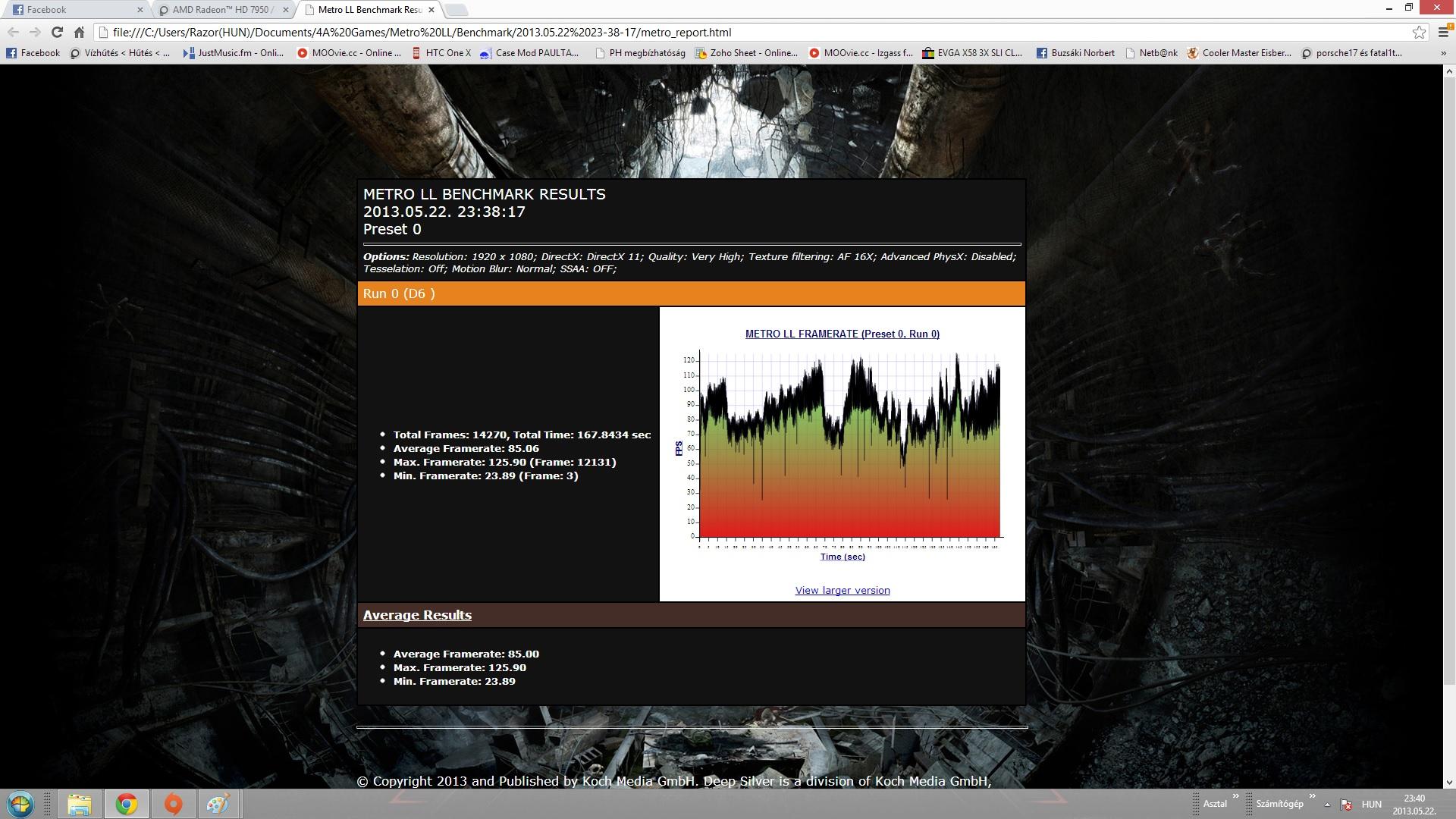Select the Max. Framerate: 125.90 (Frame: 12131) line
This screenshot has width=1456, height=819.
coord(504,463)
